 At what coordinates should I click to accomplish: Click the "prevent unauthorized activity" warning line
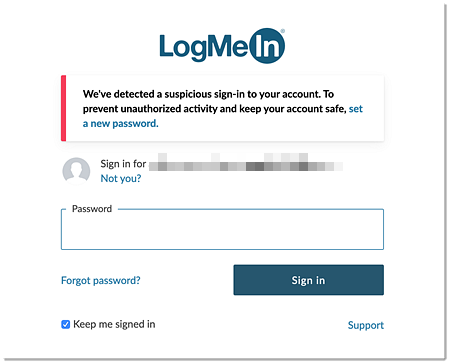[x=215, y=109]
